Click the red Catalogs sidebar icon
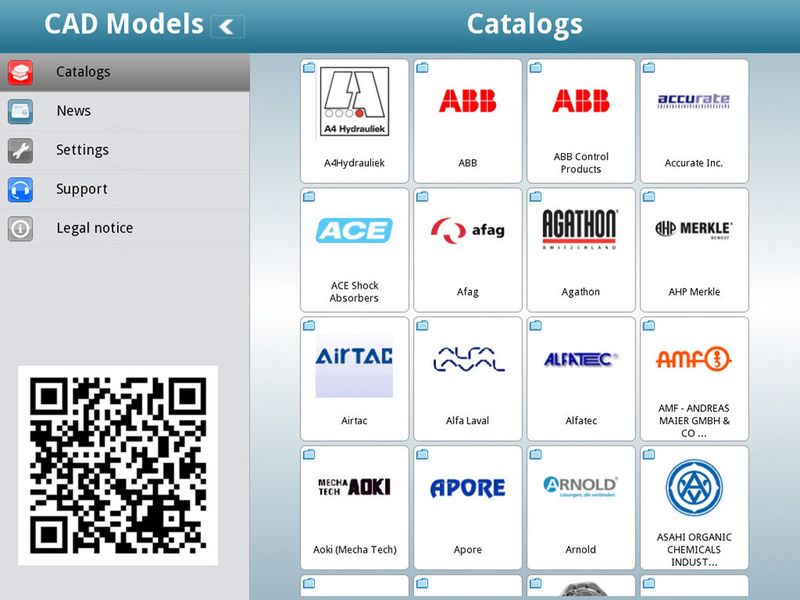Screen dimensions: 800x600 (20, 72)
